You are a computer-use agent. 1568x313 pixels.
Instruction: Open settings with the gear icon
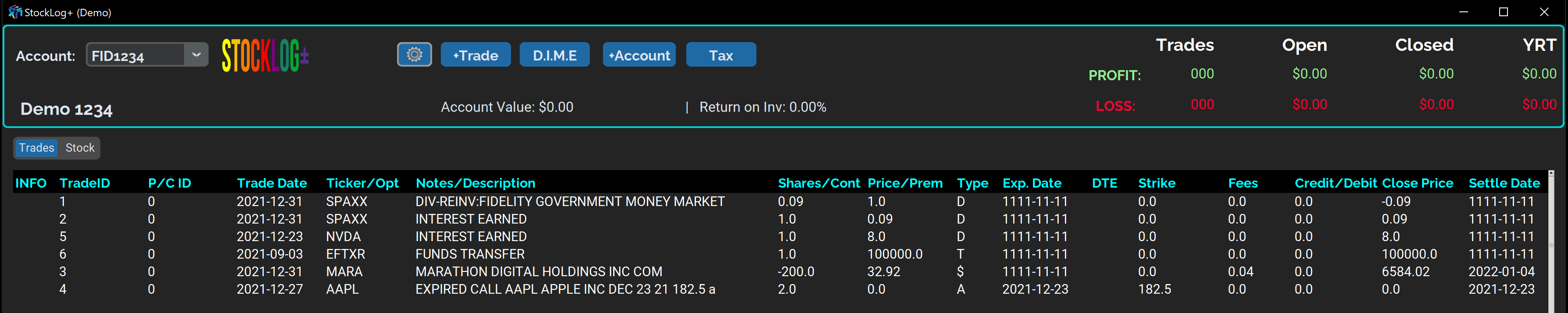[x=414, y=55]
